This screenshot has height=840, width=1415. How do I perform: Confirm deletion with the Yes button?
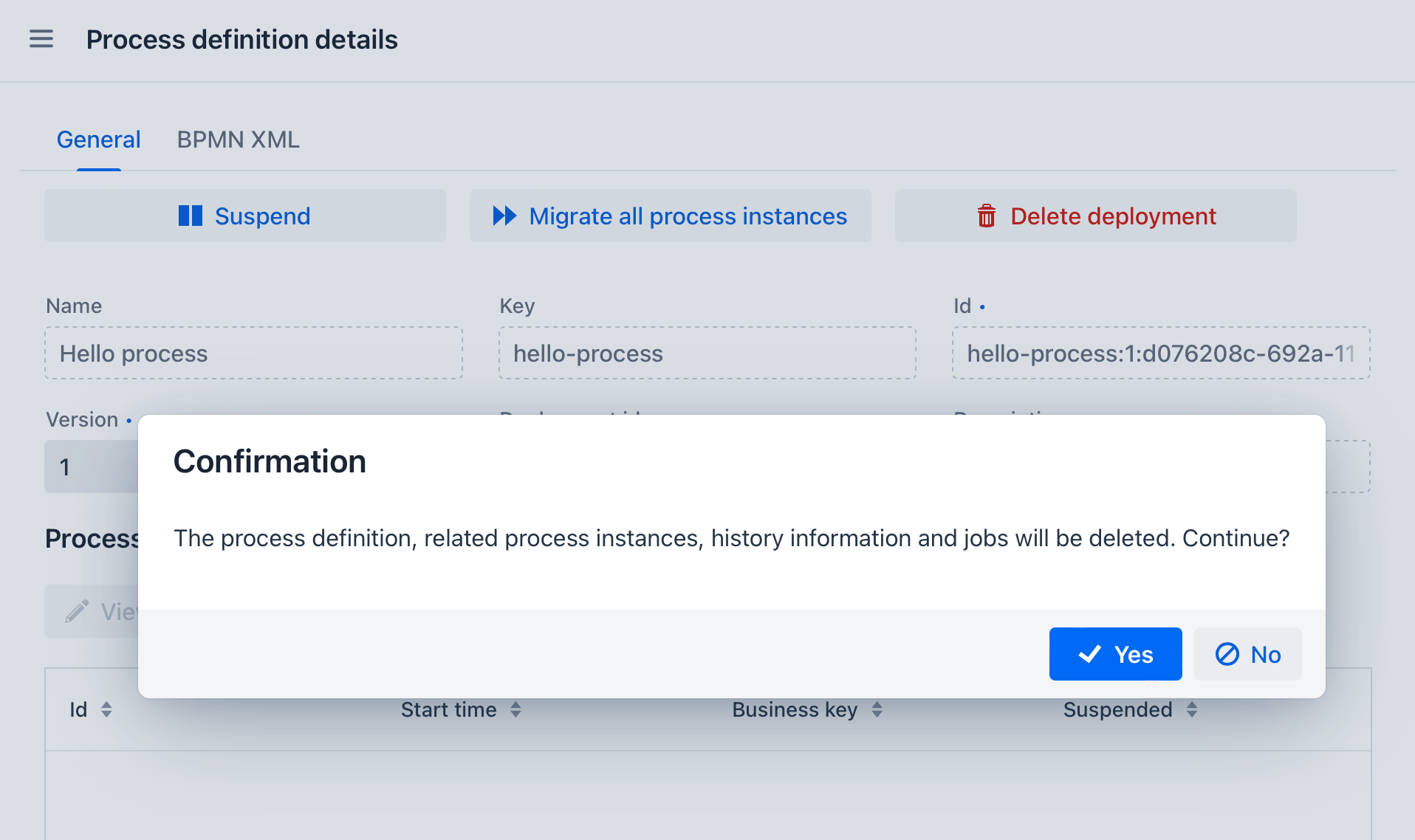pos(1115,654)
